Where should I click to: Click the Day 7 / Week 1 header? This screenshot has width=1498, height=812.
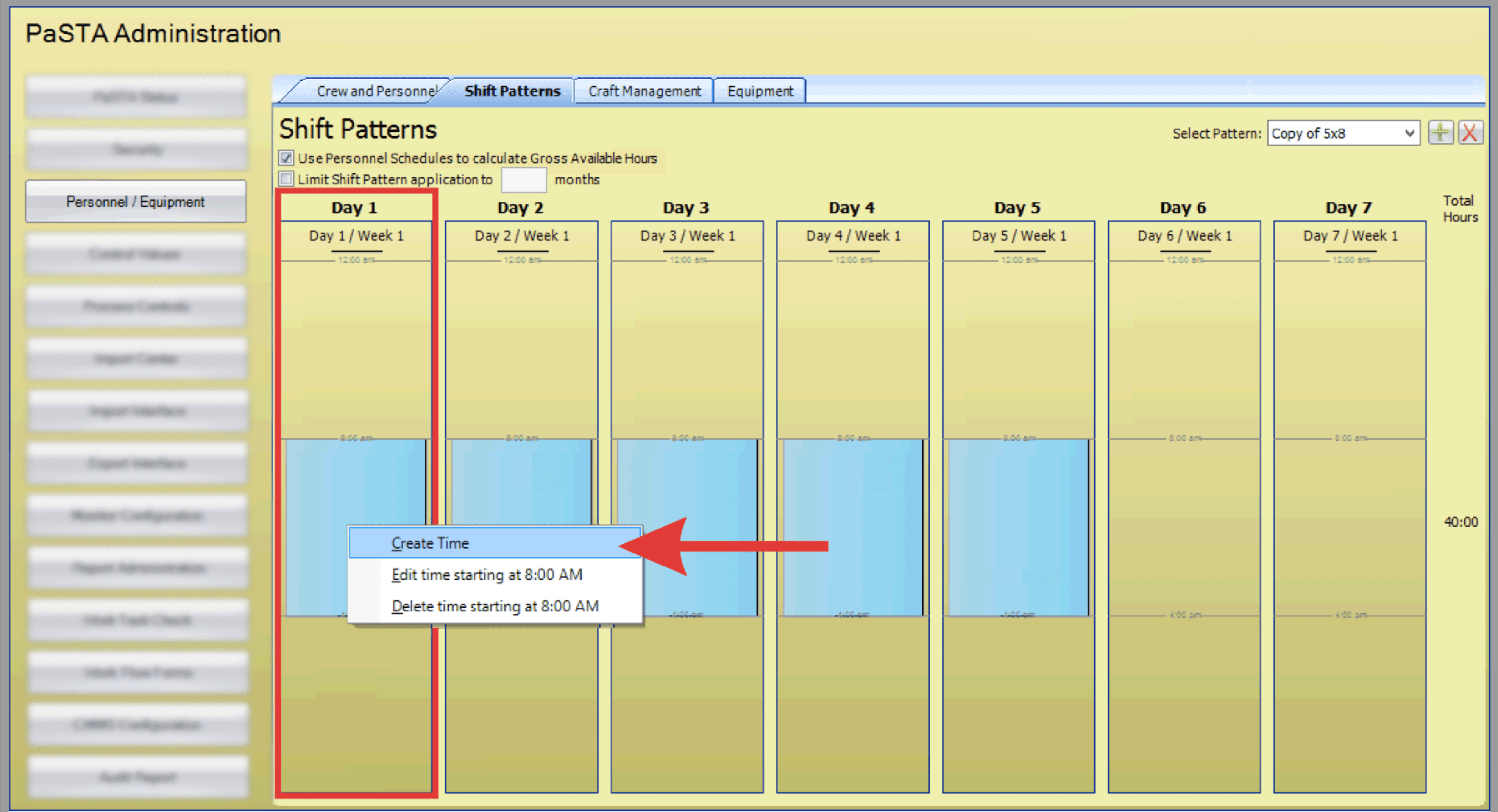pos(1349,236)
